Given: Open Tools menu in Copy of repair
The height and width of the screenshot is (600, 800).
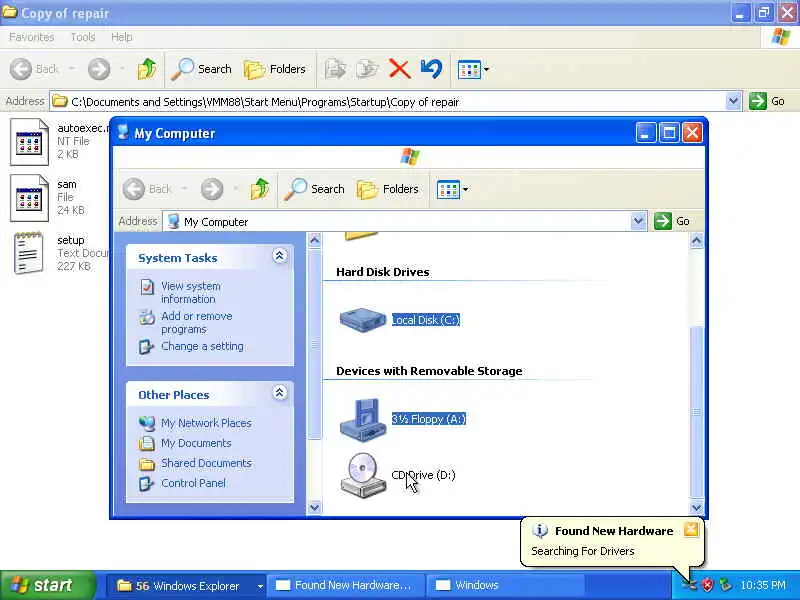Looking at the screenshot, I should pos(83,37).
